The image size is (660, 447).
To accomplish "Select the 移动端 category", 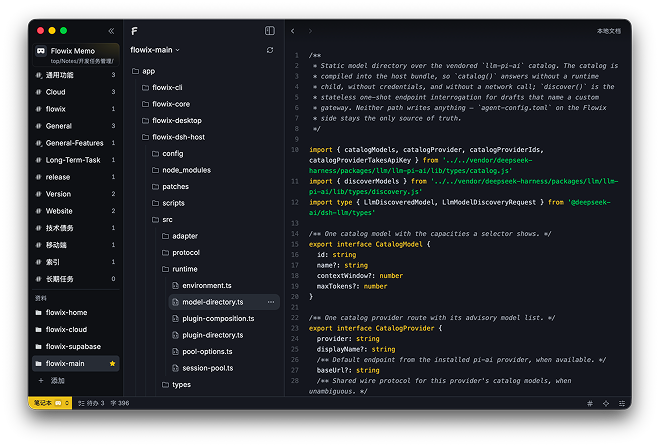I will coord(76,245).
